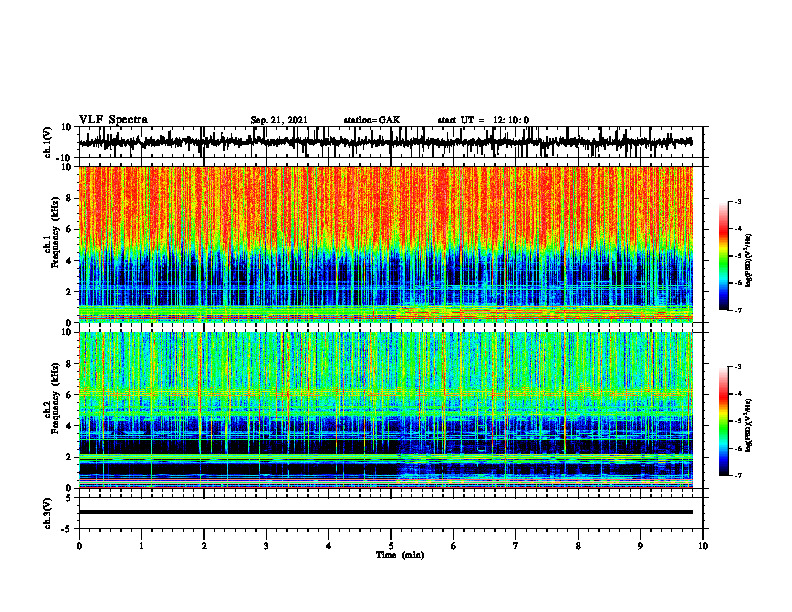Click the "Time (min)" x-axis label
This screenshot has width=792, height=612.
pyautogui.click(x=400, y=555)
